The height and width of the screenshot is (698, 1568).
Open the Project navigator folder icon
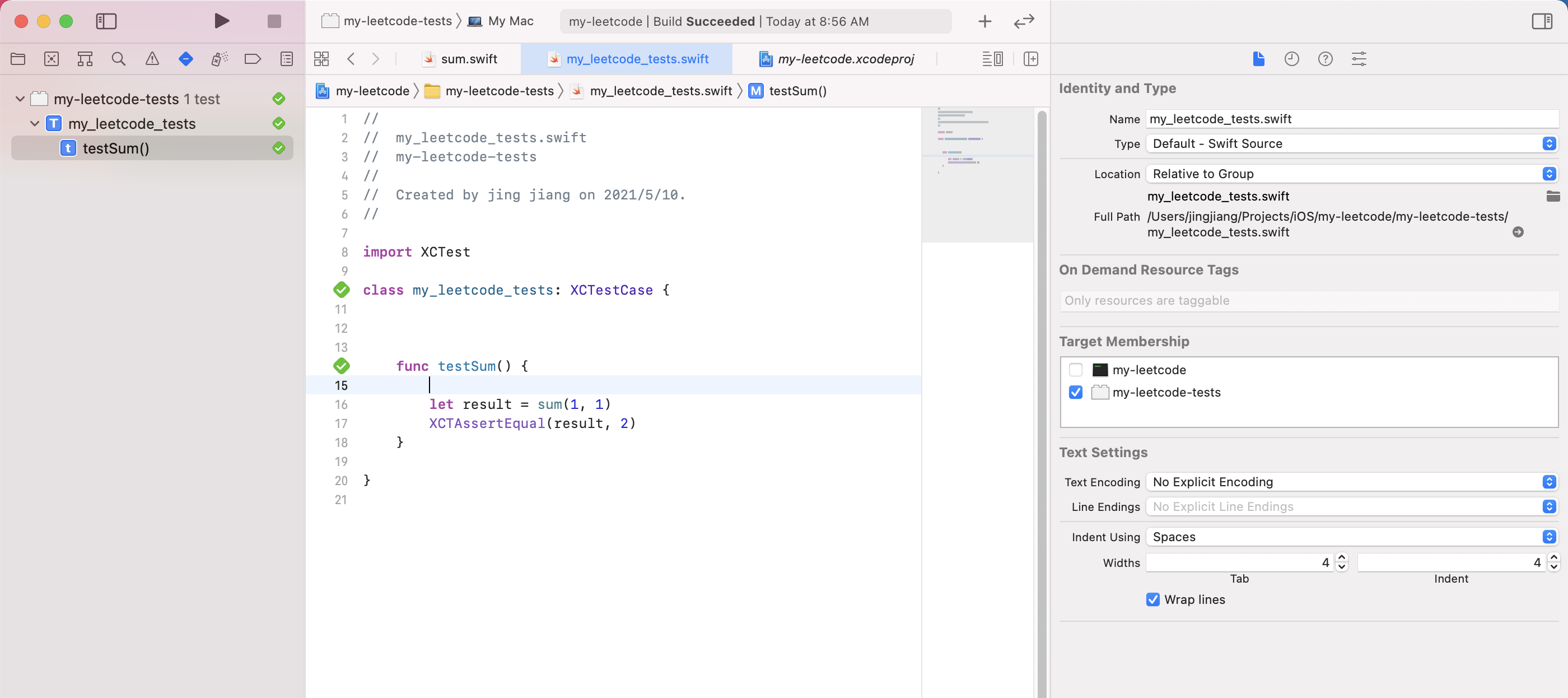click(x=18, y=59)
